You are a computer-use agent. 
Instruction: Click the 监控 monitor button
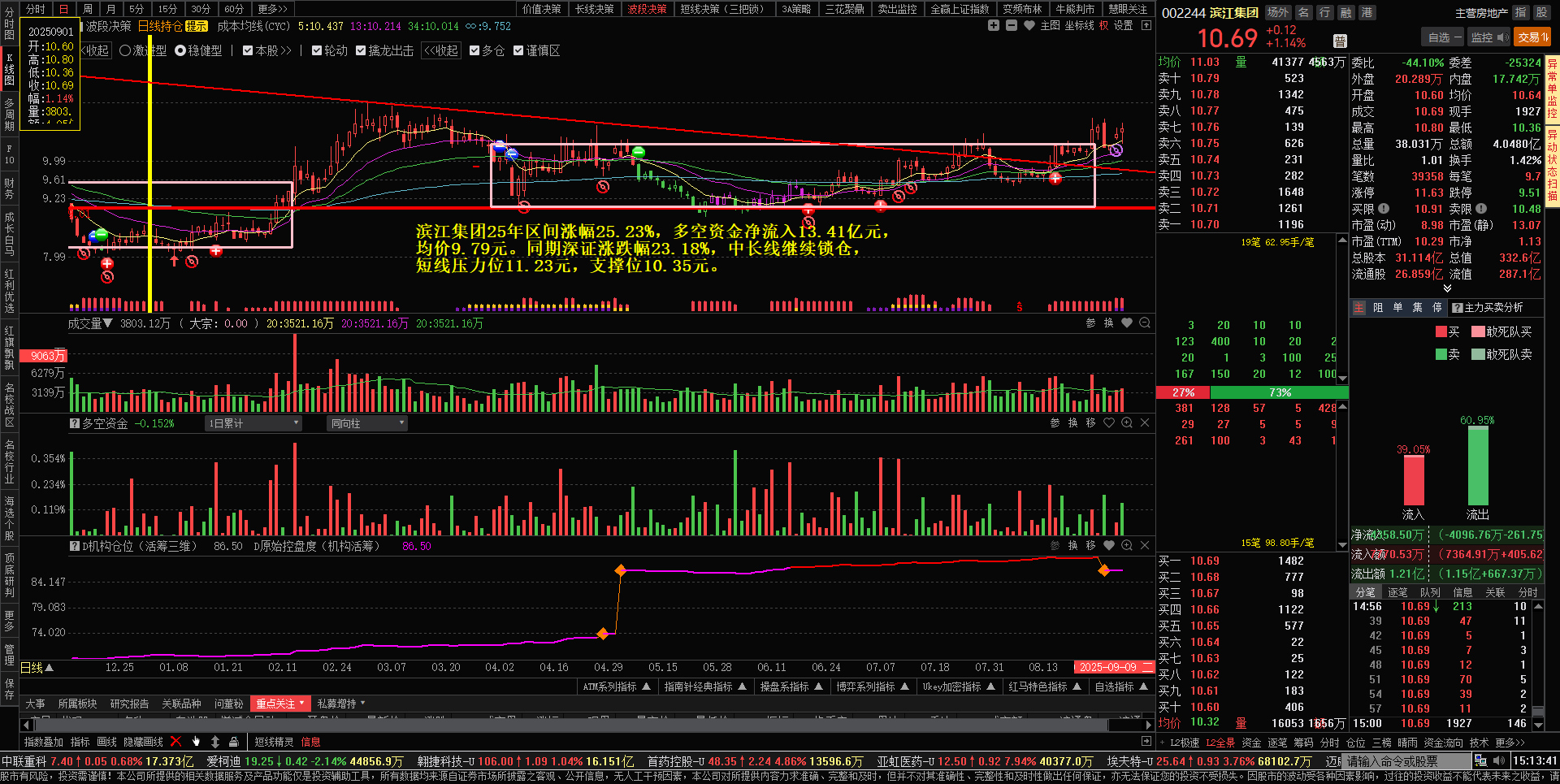tap(1488, 37)
